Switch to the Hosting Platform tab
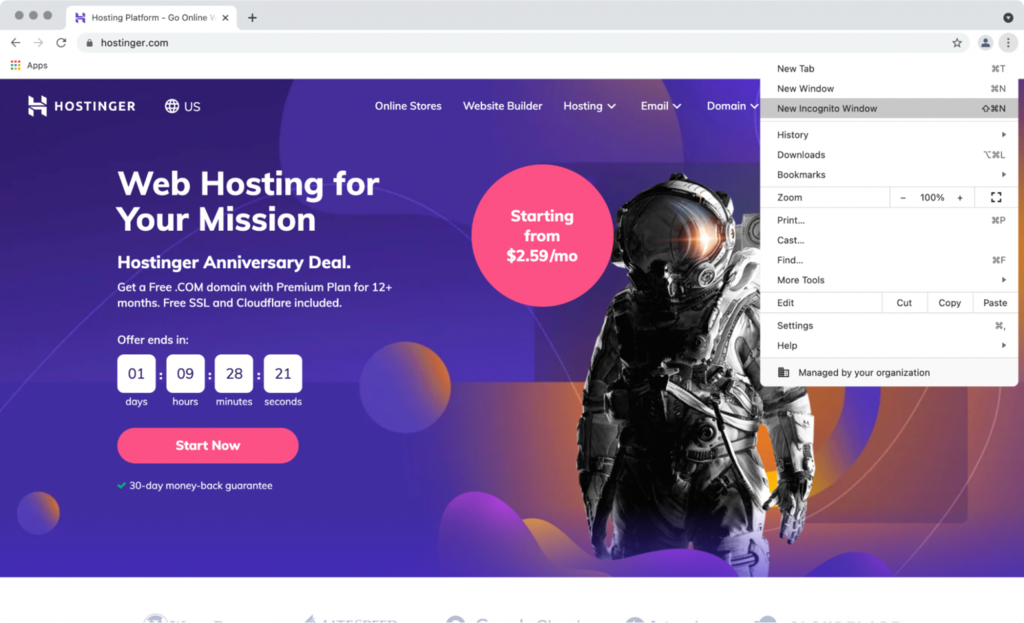The height and width of the screenshot is (623, 1024). coord(150,16)
